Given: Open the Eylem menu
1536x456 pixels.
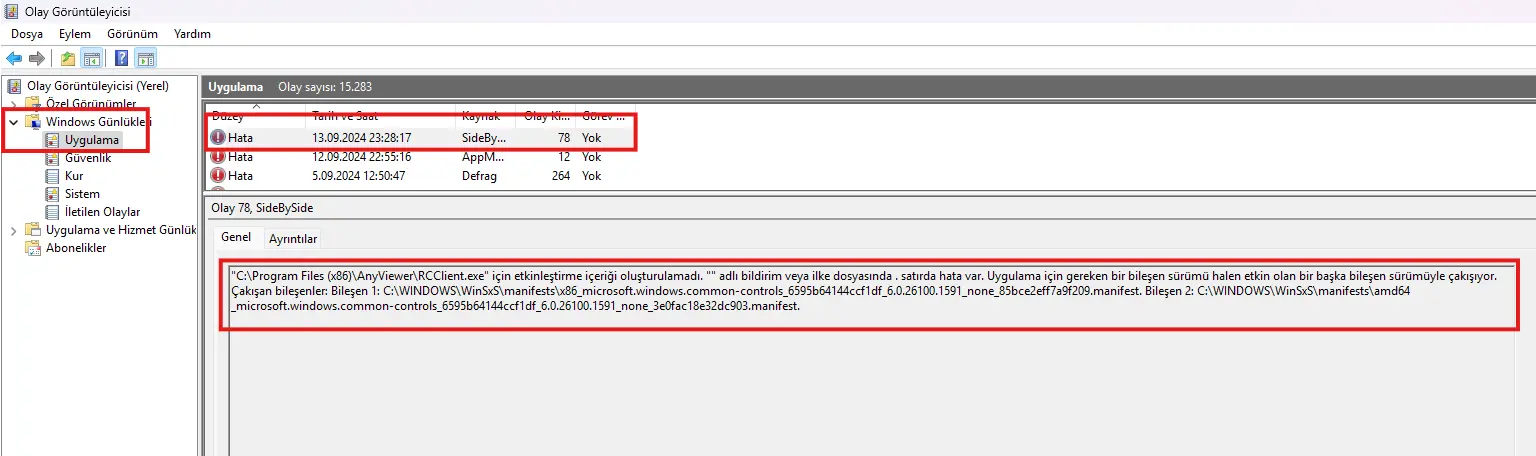Looking at the screenshot, I should point(75,34).
